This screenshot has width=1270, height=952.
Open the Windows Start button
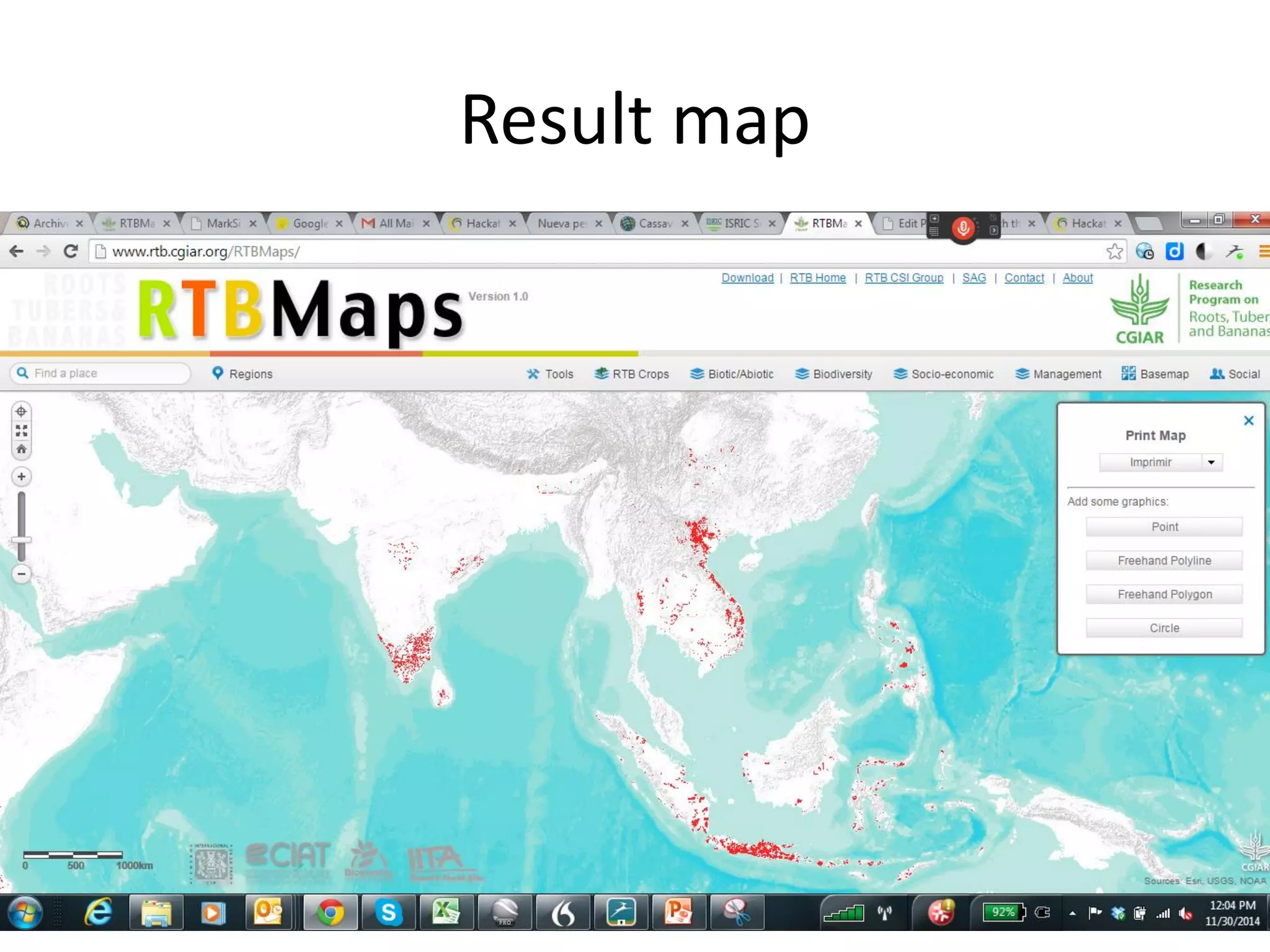pos(25,912)
